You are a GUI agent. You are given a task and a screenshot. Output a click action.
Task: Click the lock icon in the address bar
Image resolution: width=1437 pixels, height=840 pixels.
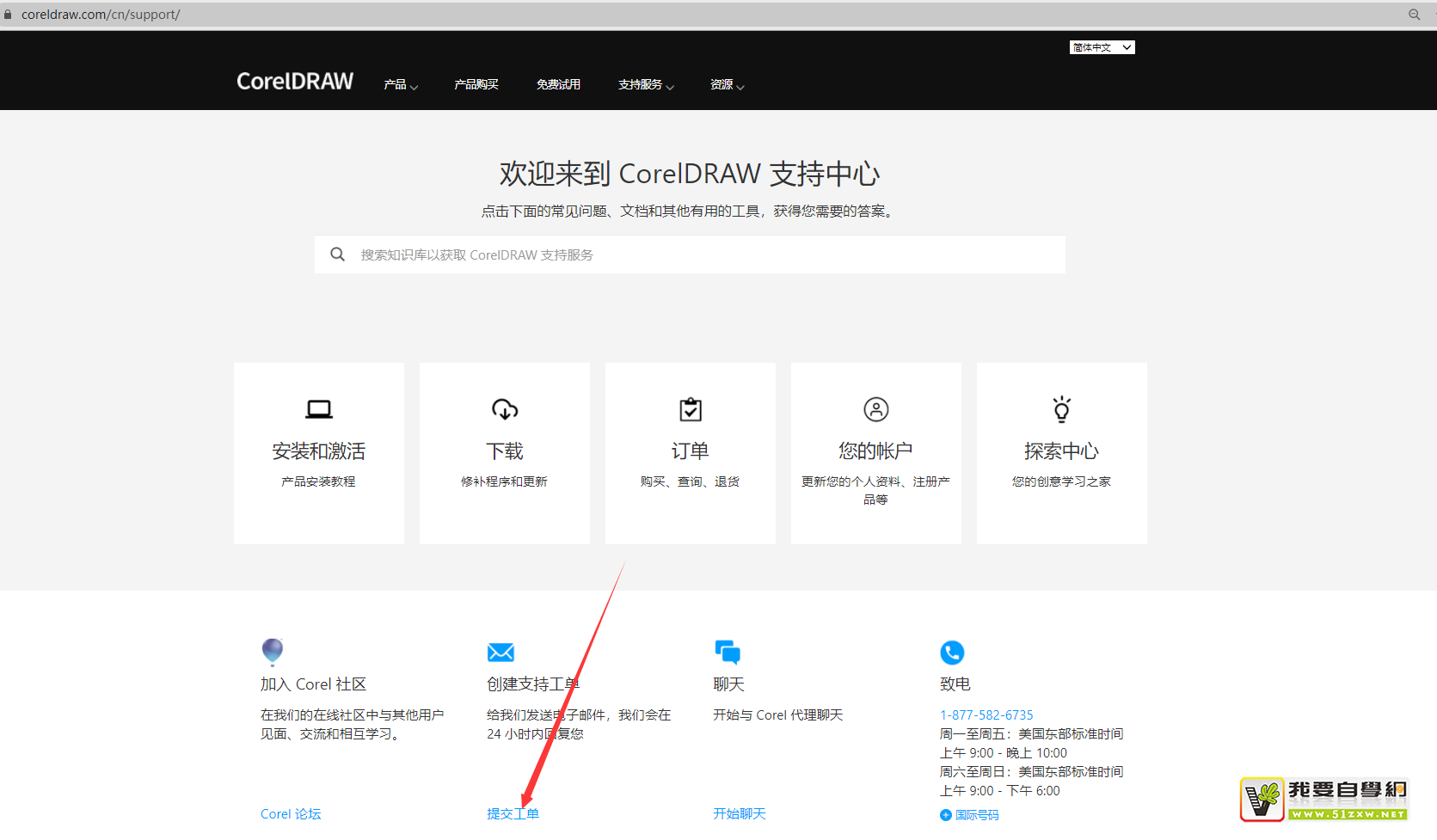8,15
